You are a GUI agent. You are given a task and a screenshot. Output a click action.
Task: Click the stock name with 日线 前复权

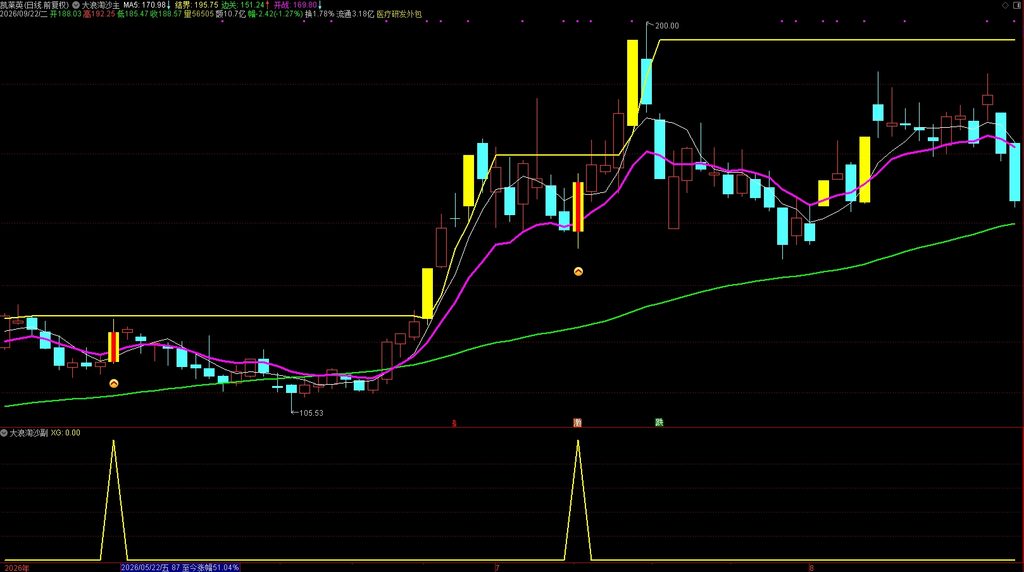click(x=35, y=5)
